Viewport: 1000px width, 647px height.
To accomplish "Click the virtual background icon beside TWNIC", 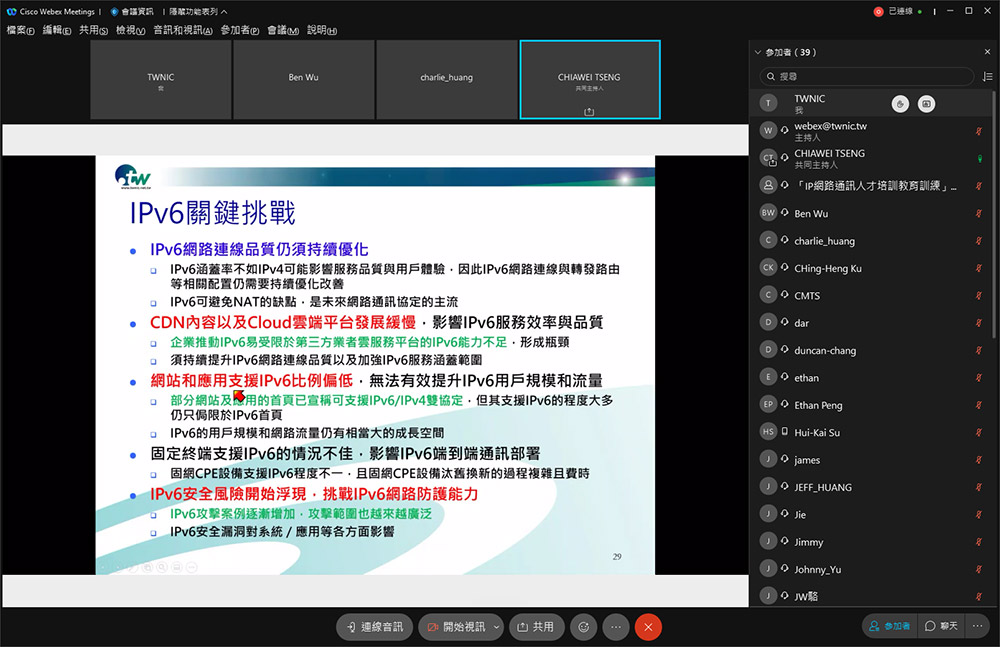I will (926, 104).
